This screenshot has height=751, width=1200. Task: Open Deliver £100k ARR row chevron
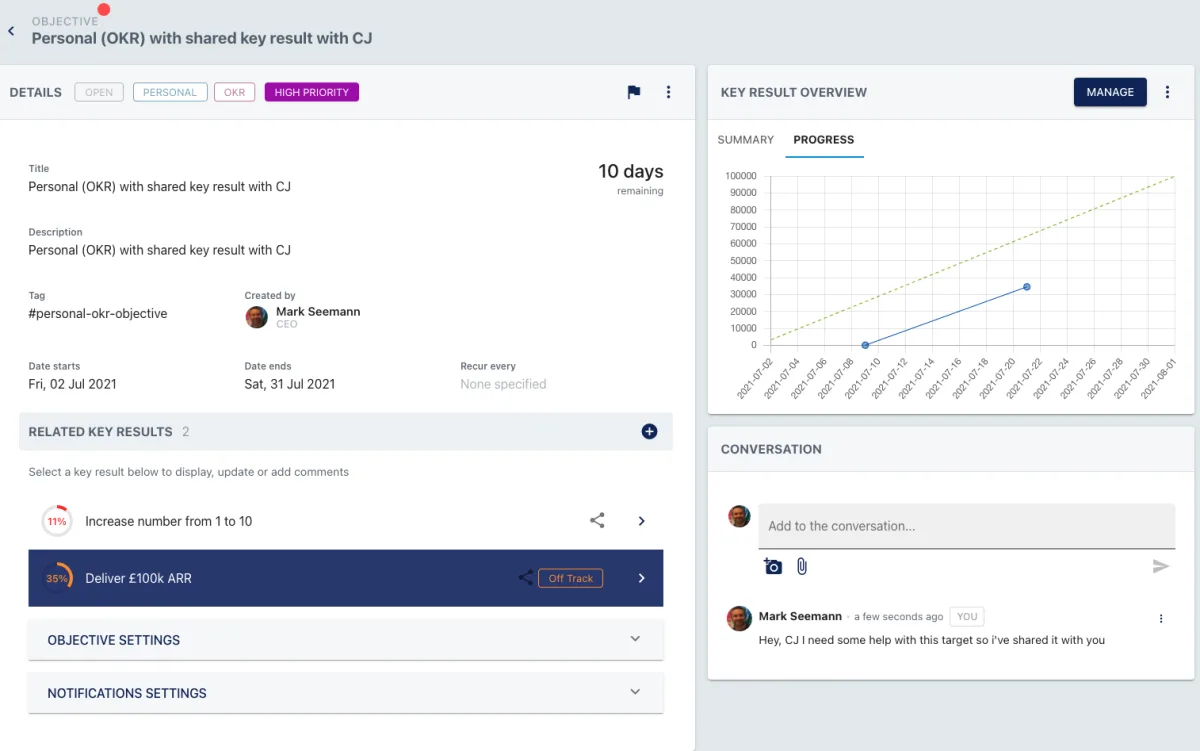coord(642,578)
